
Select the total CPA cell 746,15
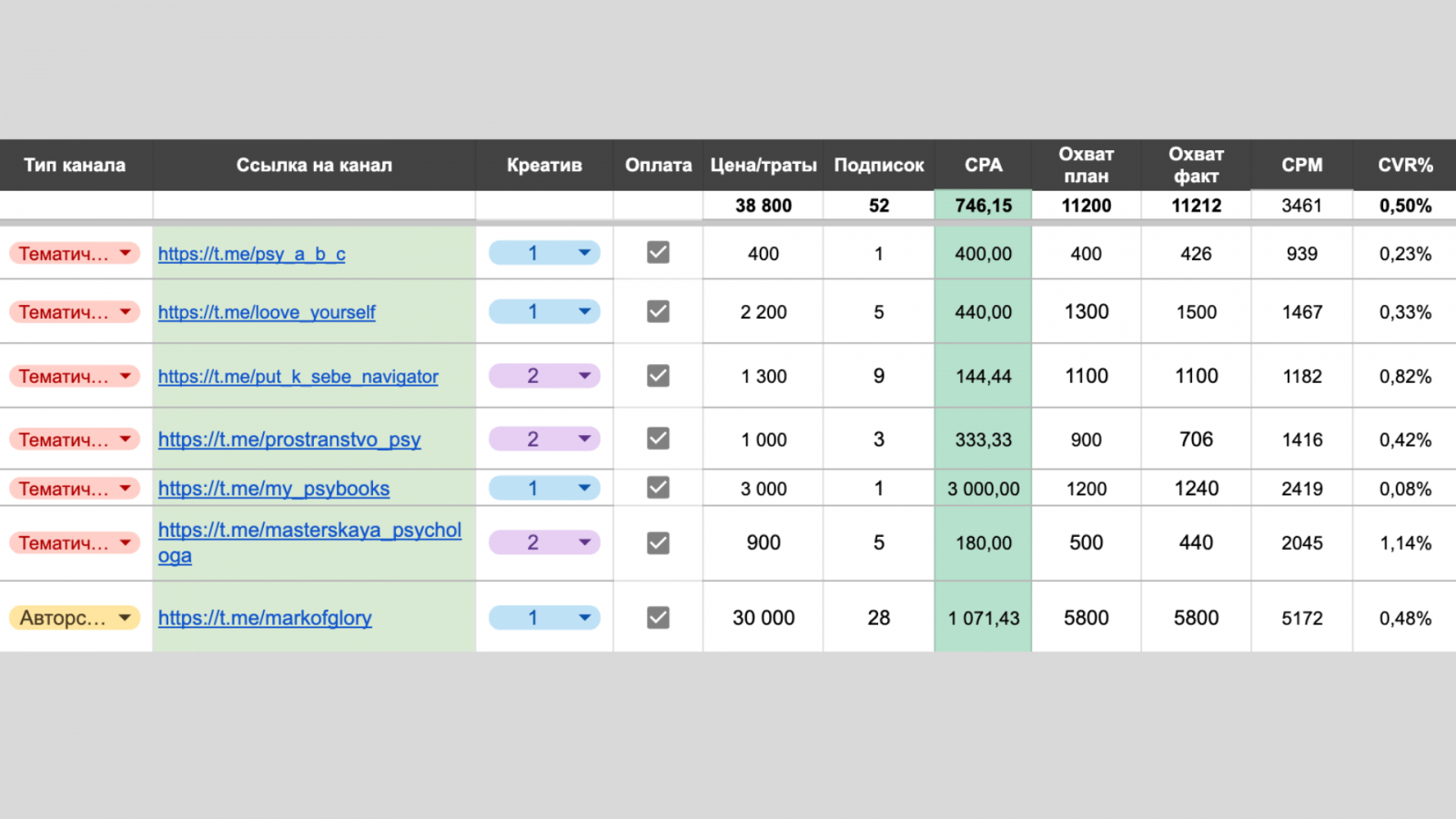(983, 206)
